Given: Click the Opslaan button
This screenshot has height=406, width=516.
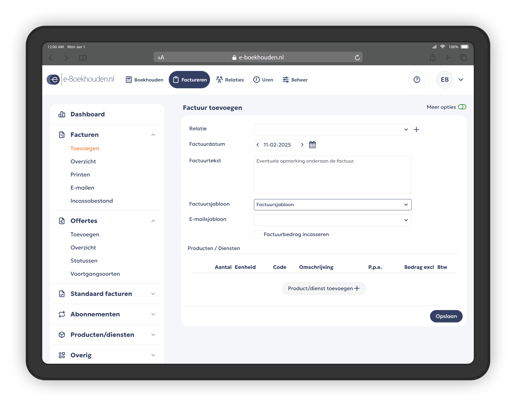Looking at the screenshot, I should point(446,316).
